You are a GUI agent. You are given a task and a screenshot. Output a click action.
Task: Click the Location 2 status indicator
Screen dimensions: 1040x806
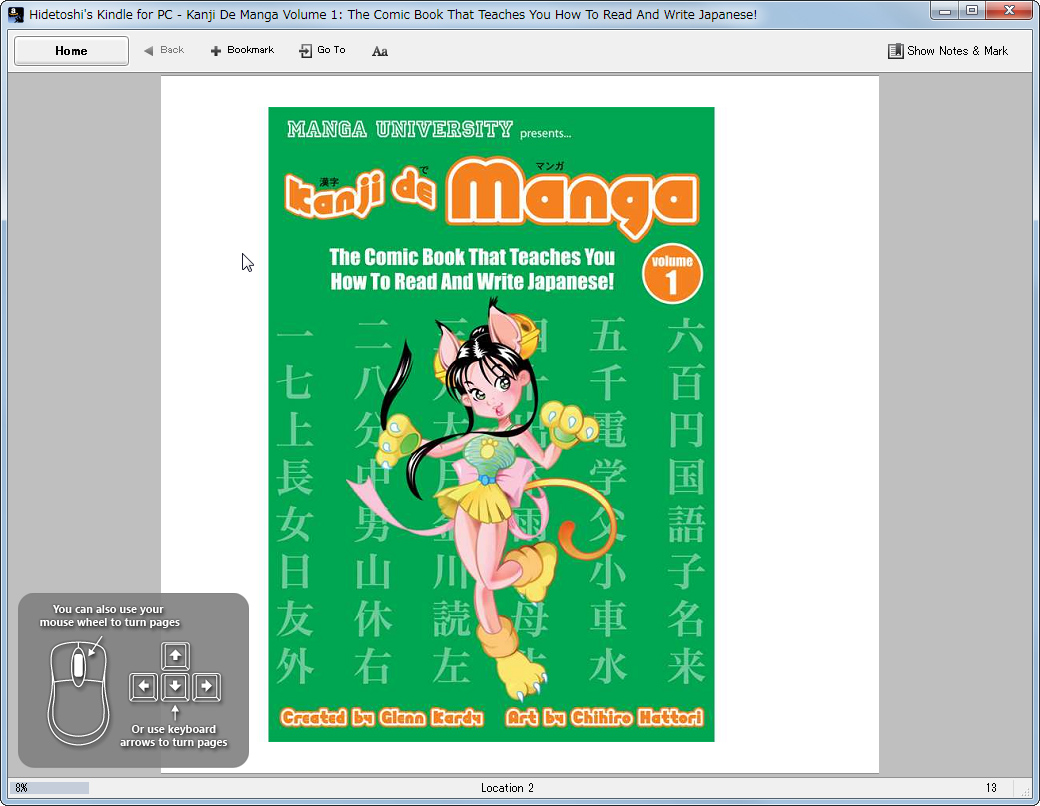click(507, 788)
